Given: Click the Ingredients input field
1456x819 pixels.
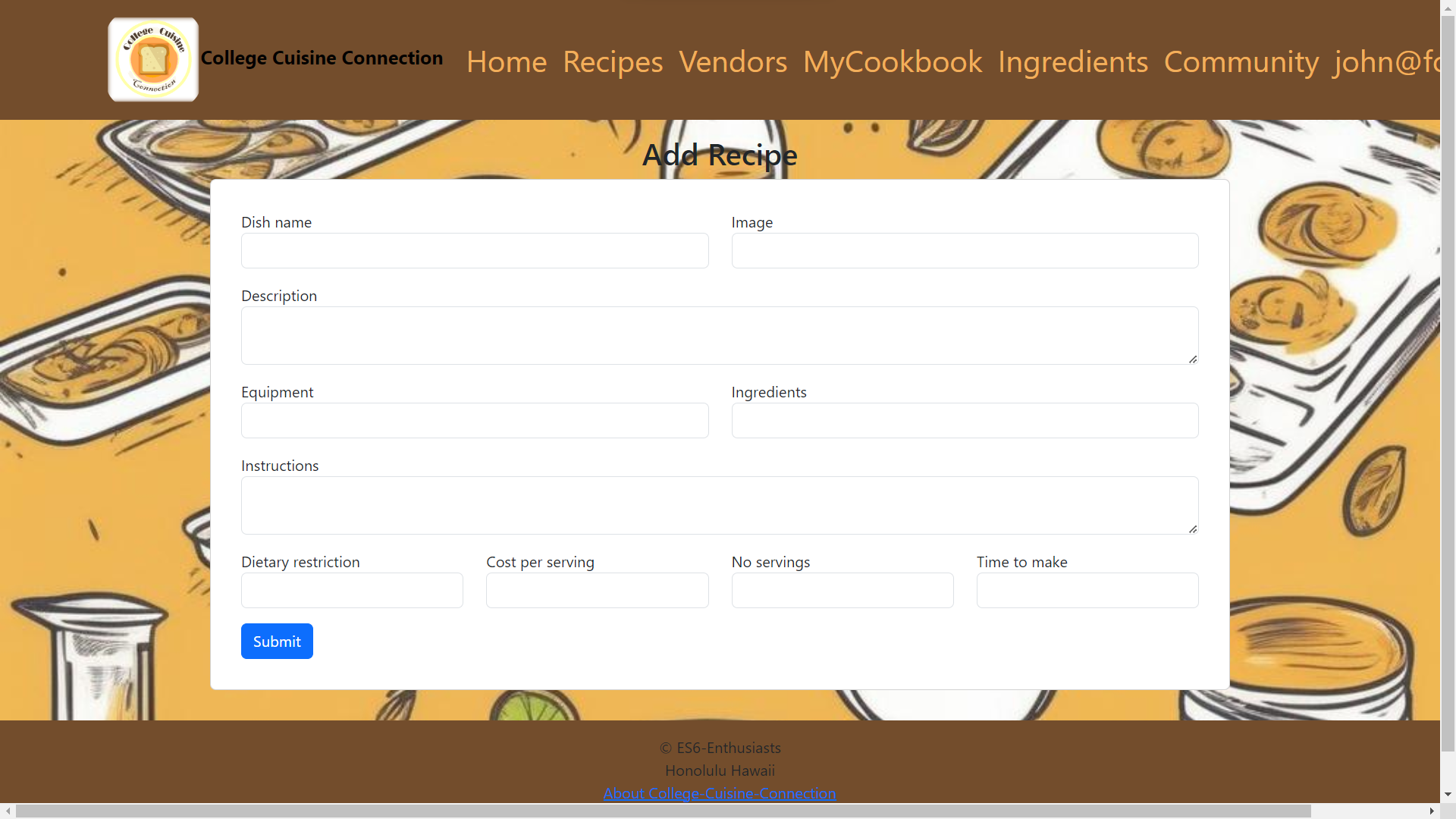Looking at the screenshot, I should tap(965, 420).
